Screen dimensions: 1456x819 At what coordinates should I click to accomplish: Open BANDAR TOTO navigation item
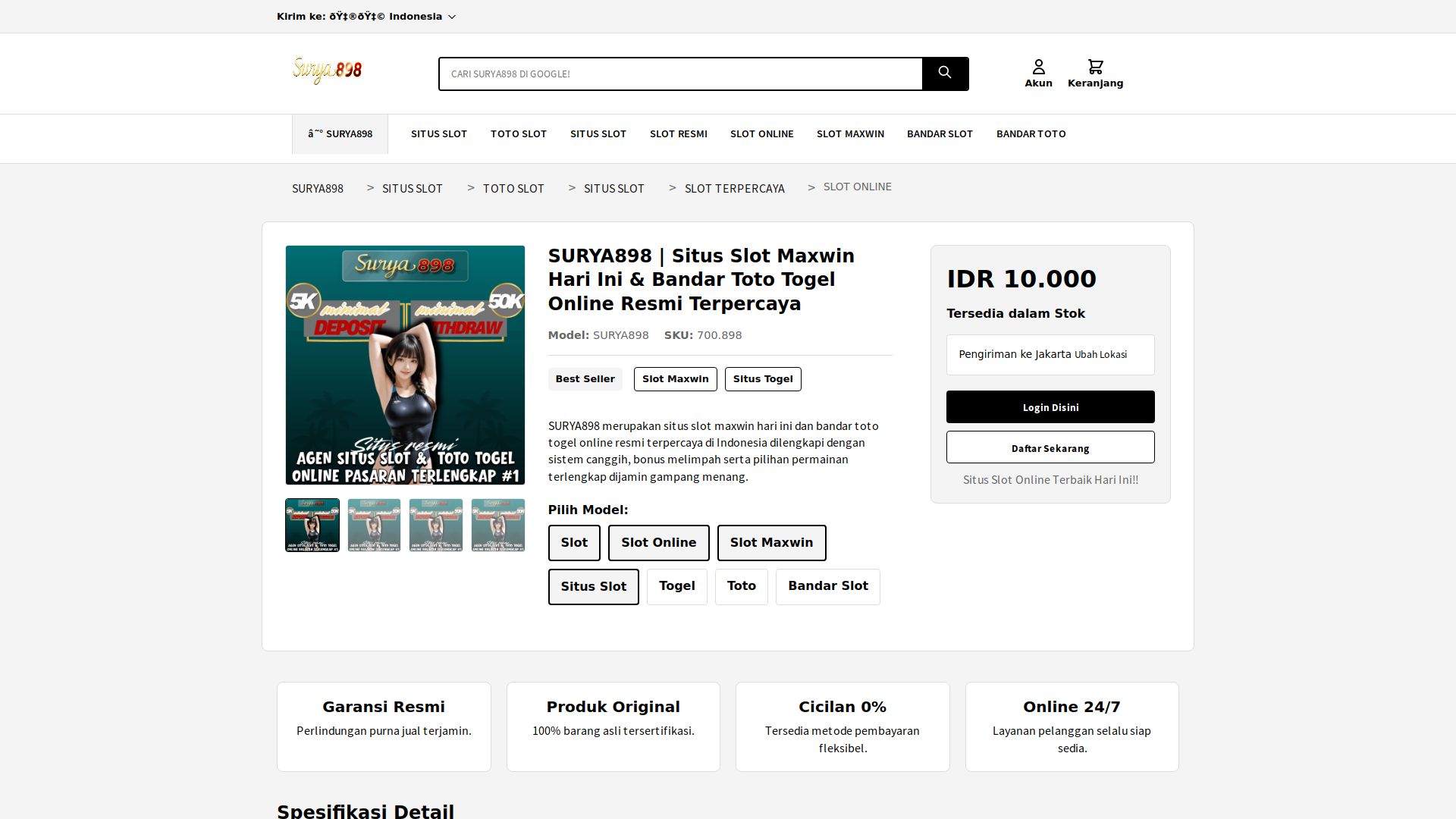(1031, 133)
